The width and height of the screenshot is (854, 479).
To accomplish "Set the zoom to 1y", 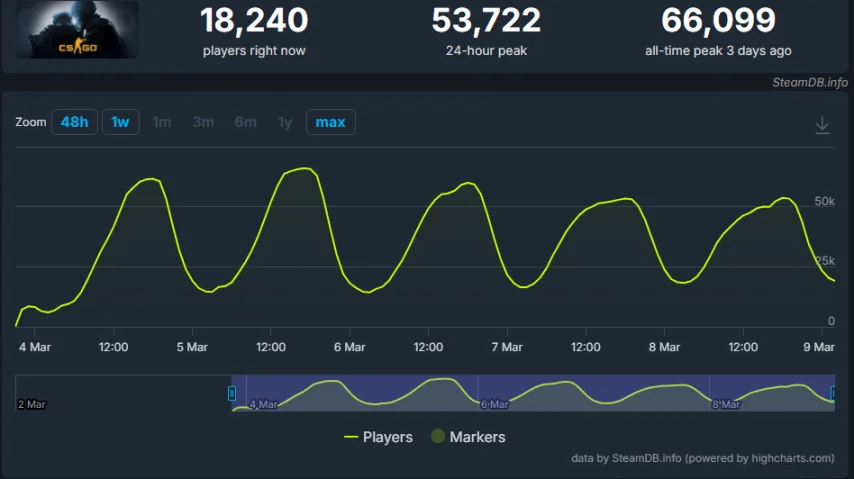I will [285, 122].
